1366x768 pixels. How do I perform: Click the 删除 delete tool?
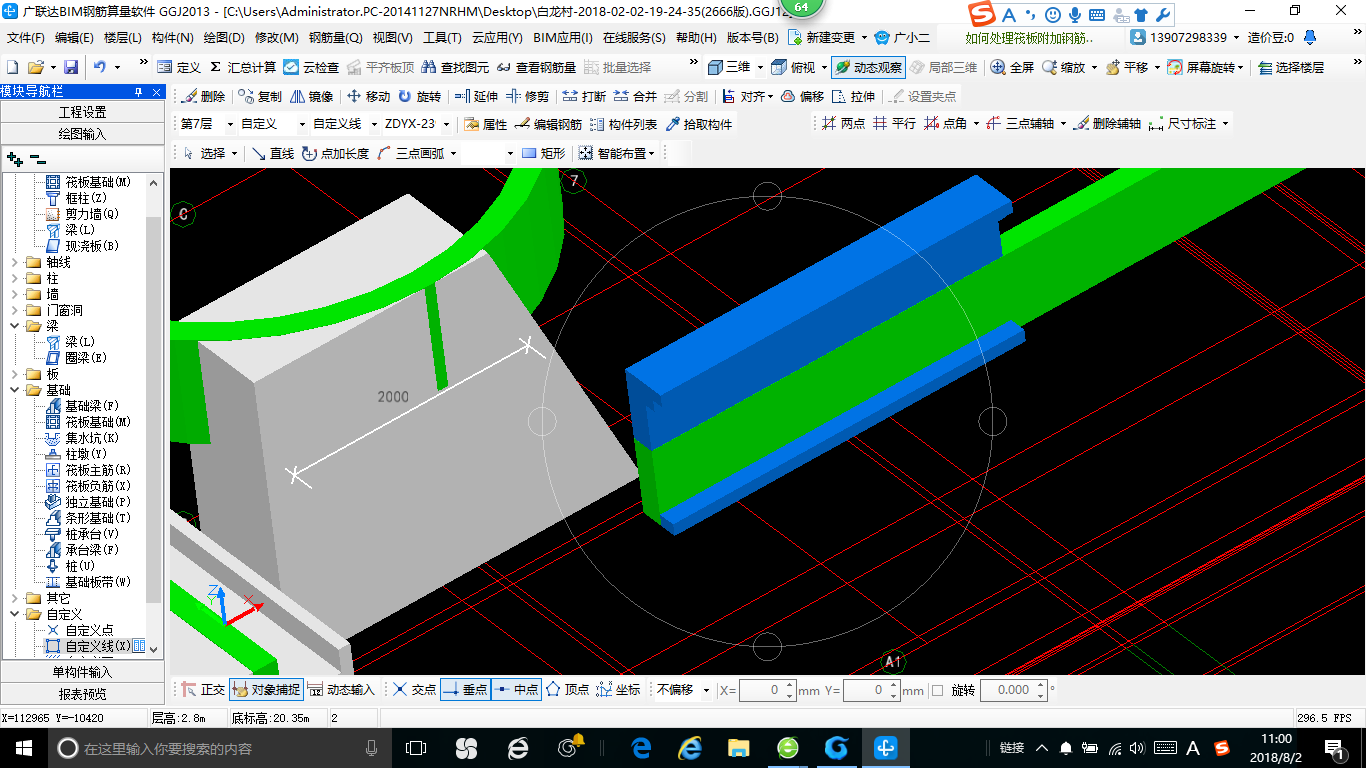click(x=203, y=96)
